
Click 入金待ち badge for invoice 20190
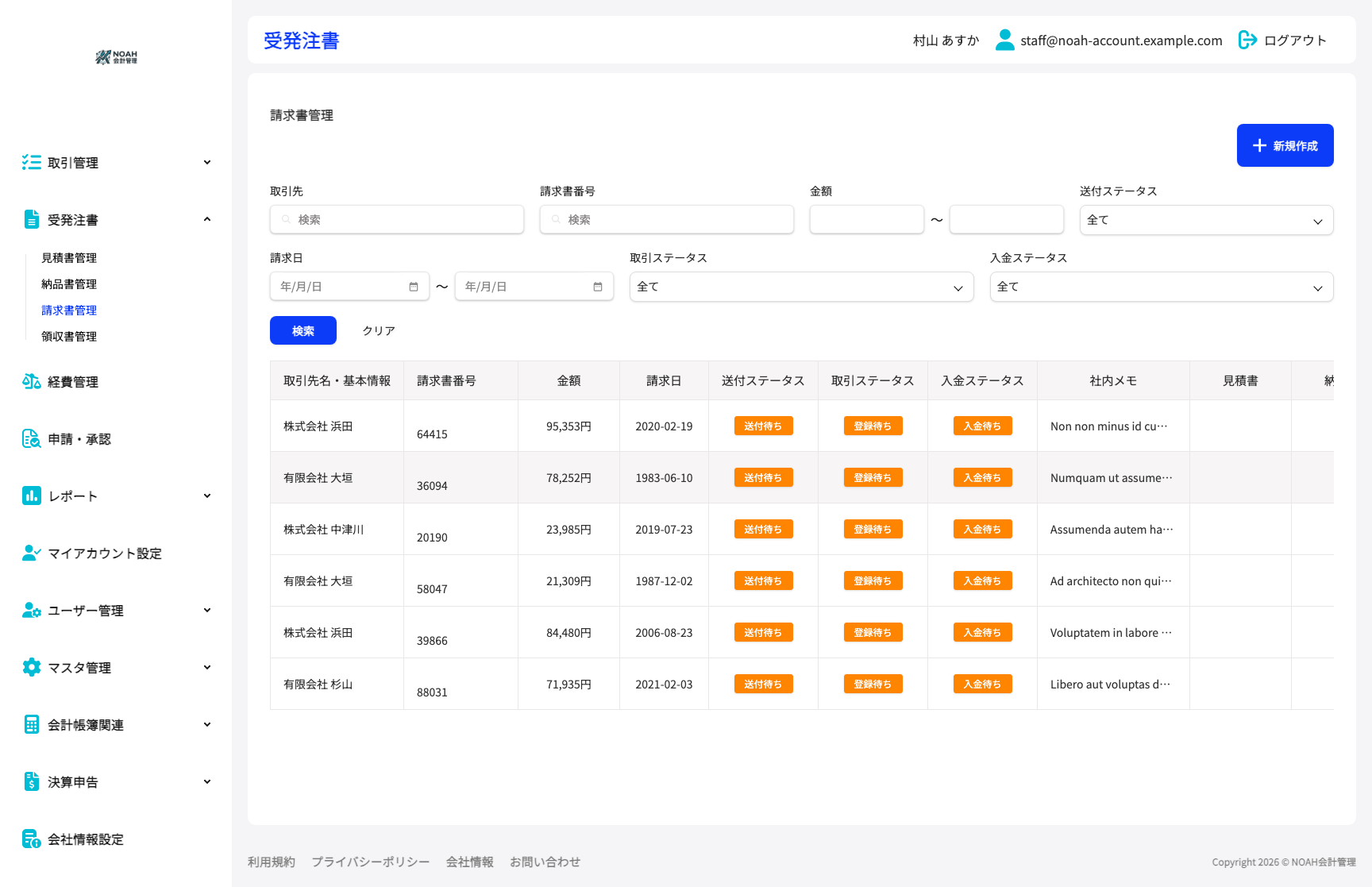pyautogui.click(x=982, y=529)
